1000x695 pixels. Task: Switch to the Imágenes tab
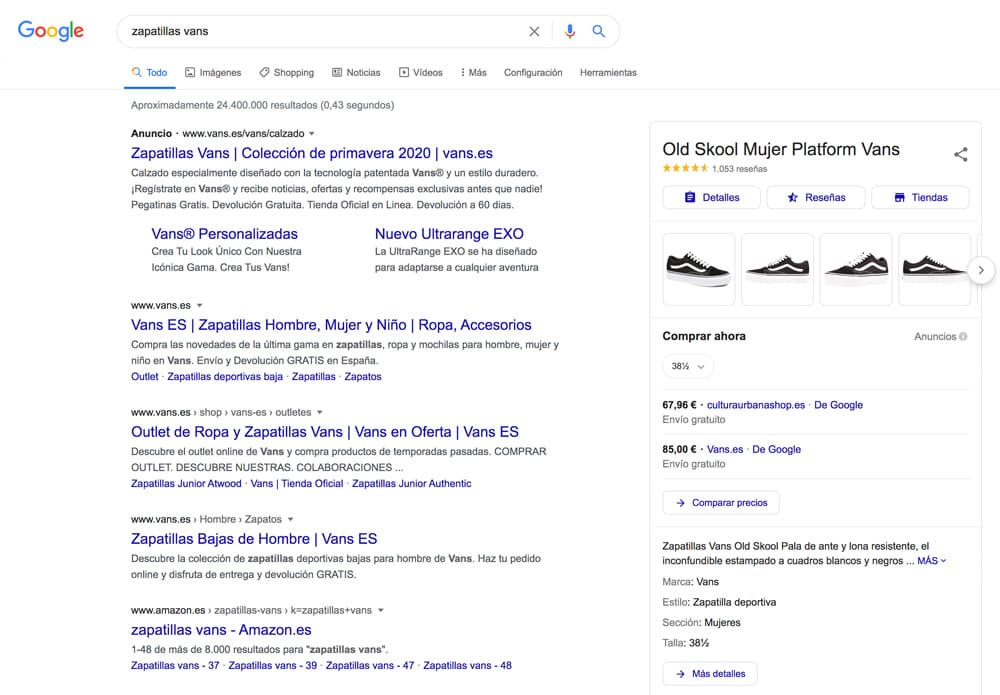coord(213,73)
